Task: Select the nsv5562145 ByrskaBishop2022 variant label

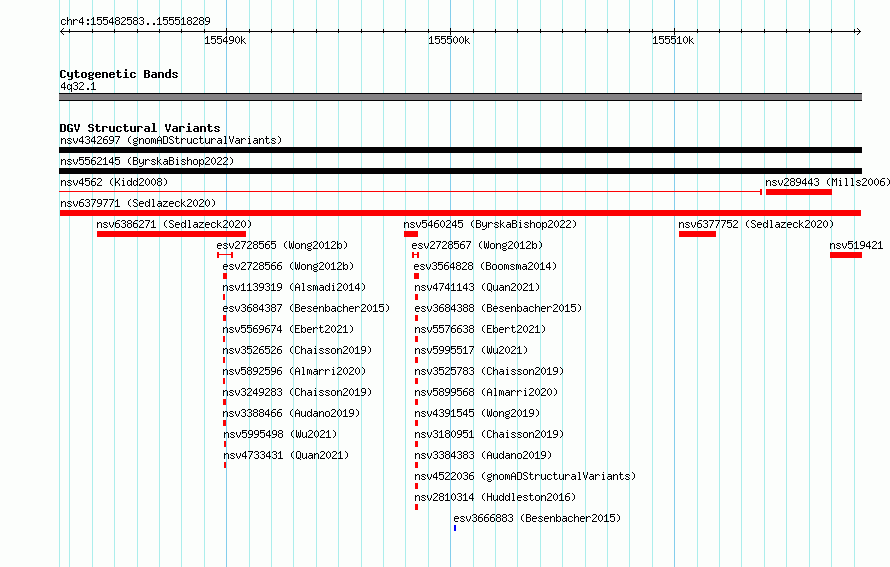Action: pyautogui.click(x=147, y=161)
